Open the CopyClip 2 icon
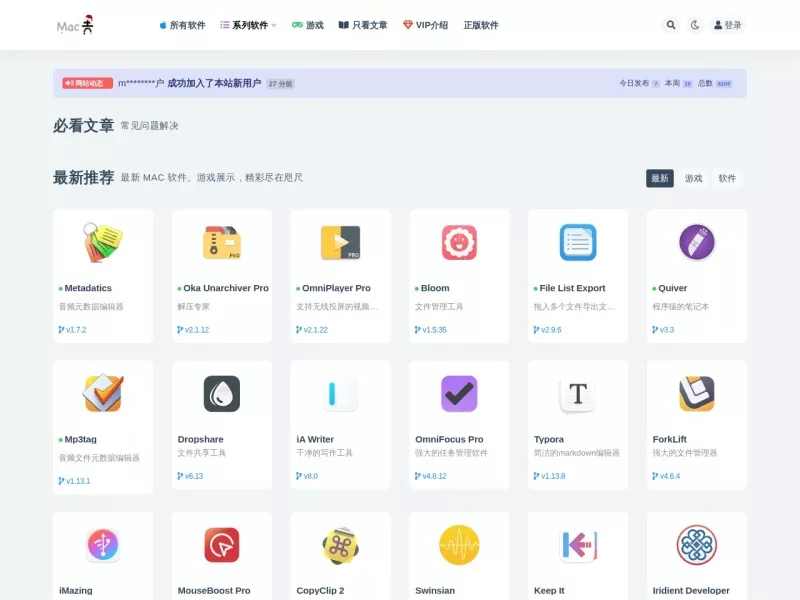 (x=340, y=545)
